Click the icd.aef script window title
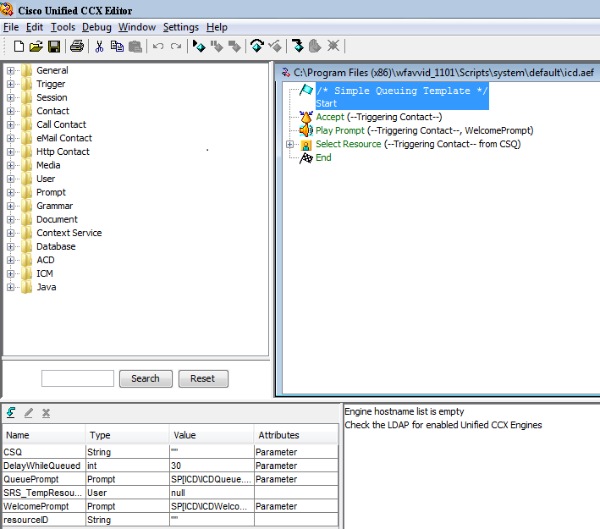The image size is (600, 529). click(x=443, y=73)
